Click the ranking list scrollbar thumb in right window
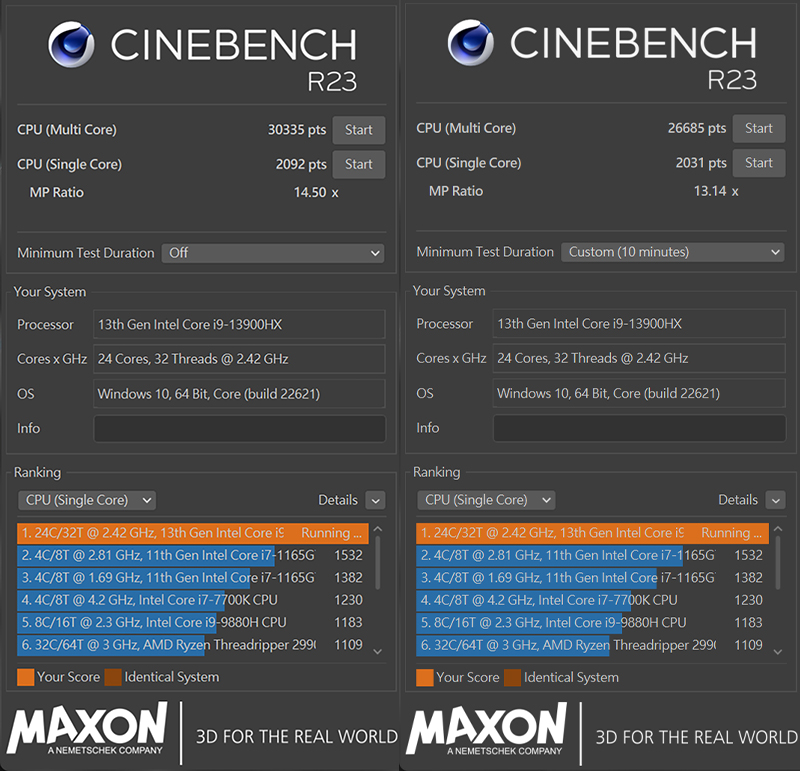 point(778,562)
